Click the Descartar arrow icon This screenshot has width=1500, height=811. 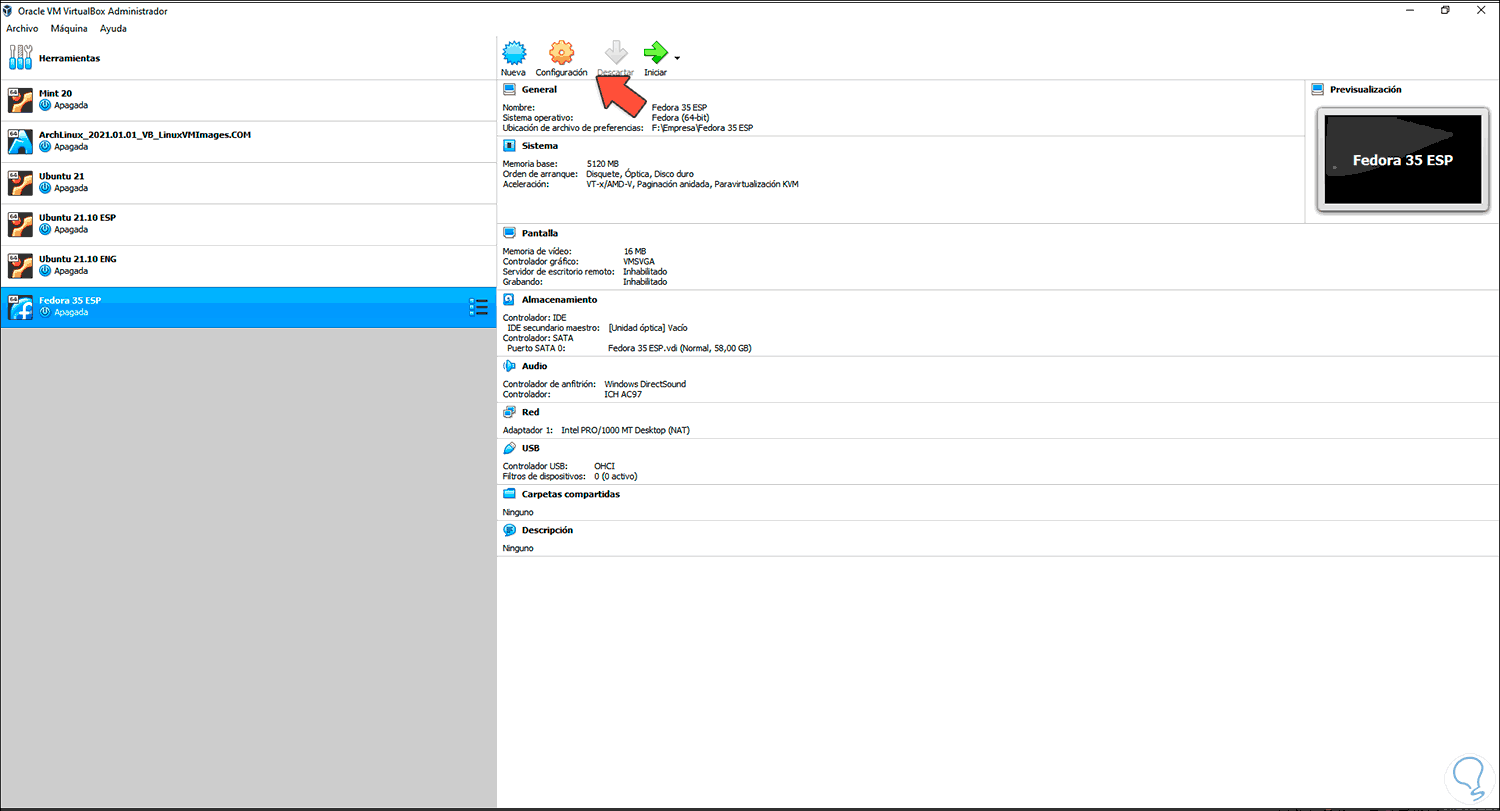615,52
